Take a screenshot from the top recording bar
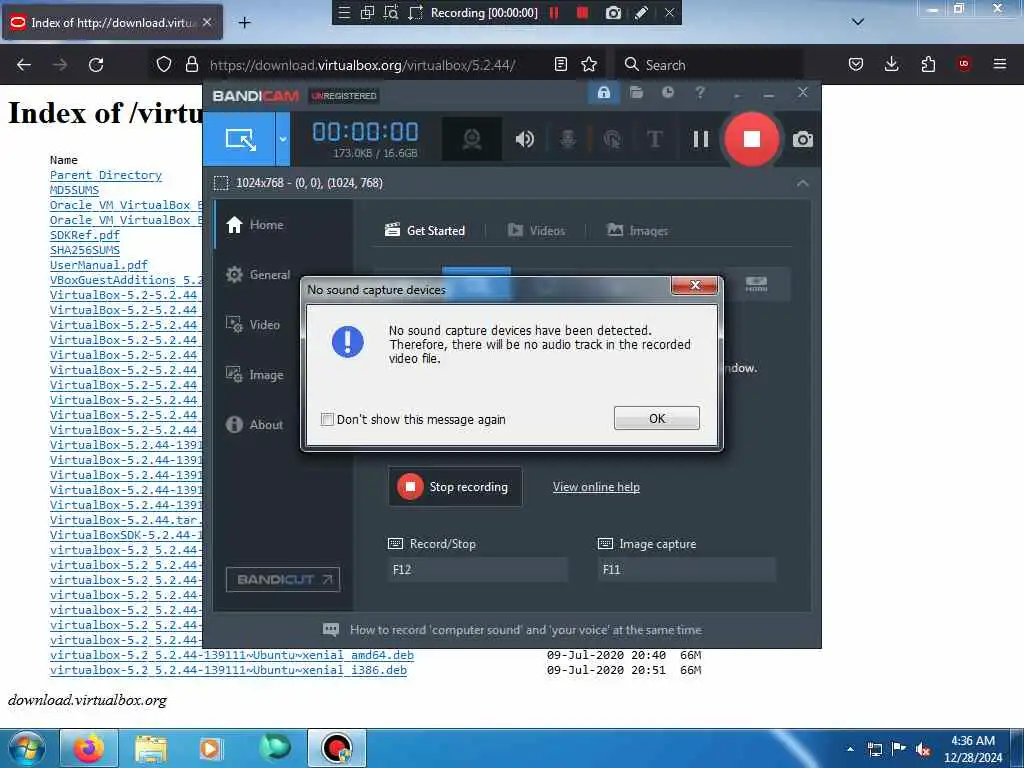This screenshot has height=768, width=1024. tap(613, 12)
